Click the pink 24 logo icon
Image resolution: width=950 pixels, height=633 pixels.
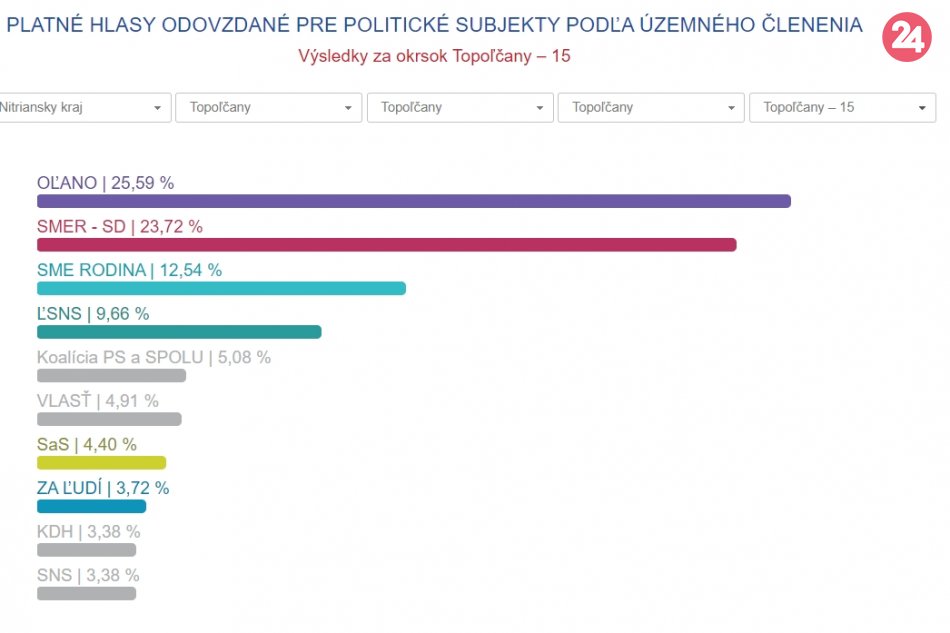(x=906, y=37)
